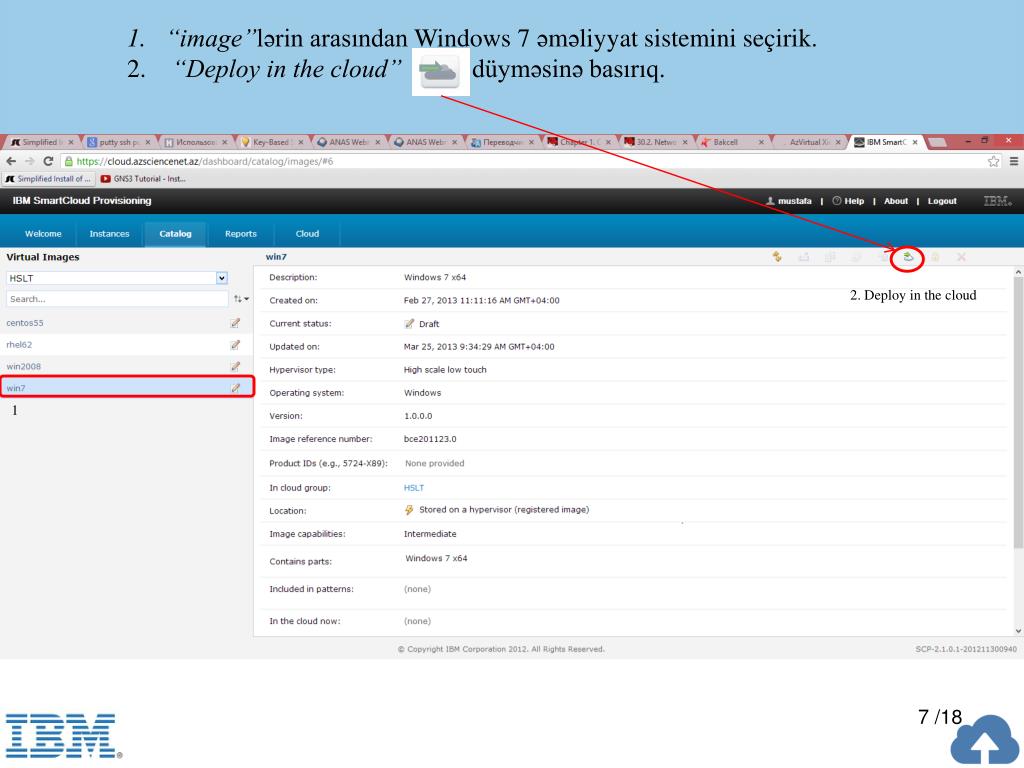Click the Search images input field
The image size is (1024, 768).
point(117,299)
